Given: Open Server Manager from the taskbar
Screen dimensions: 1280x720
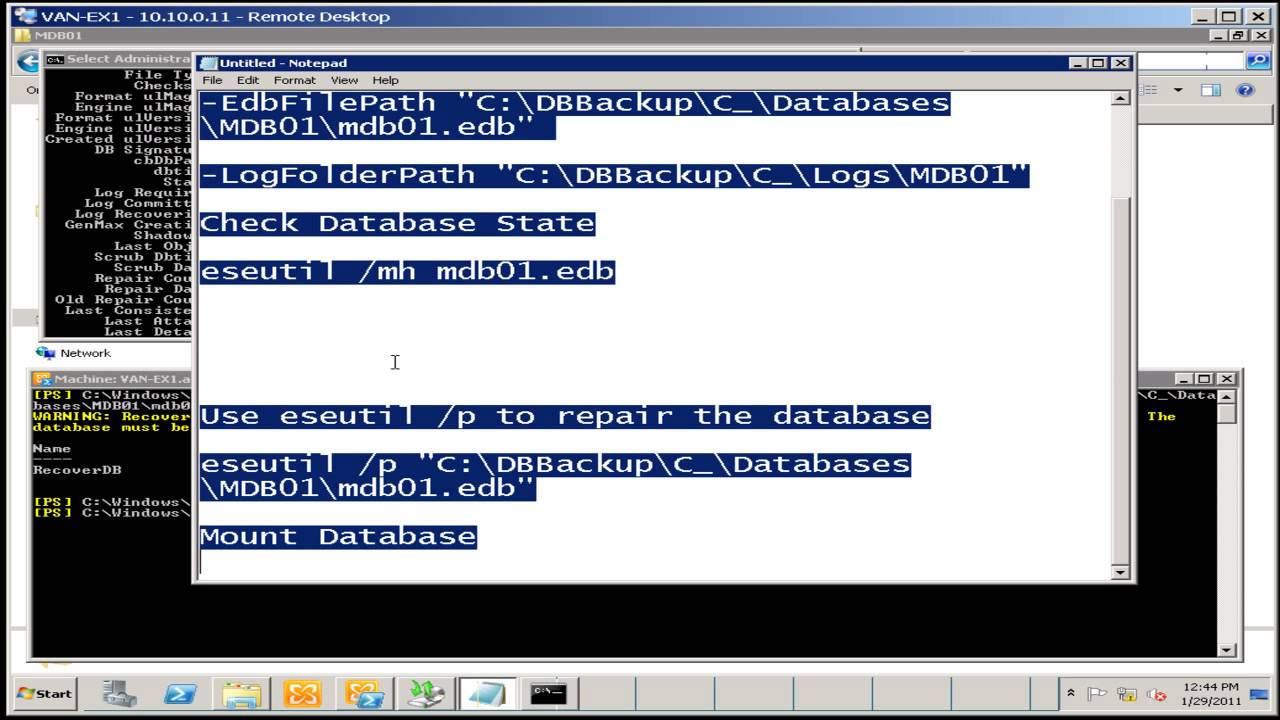Looking at the screenshot, I should pos(120,693).
